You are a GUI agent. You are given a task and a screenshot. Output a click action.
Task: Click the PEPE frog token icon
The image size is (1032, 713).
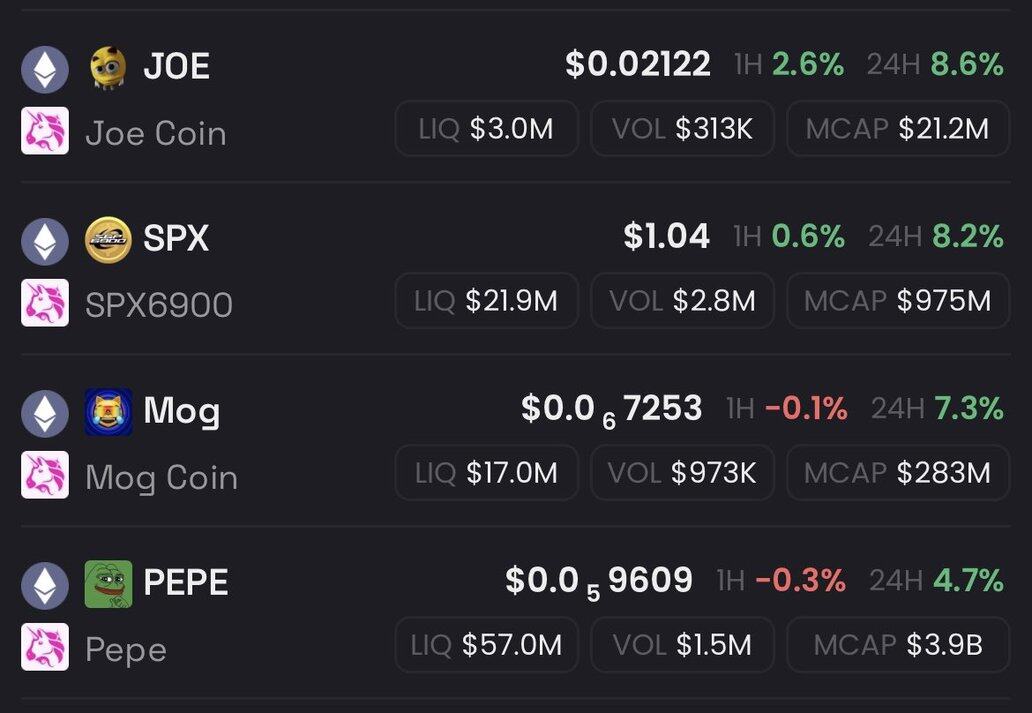click(108, 584)
